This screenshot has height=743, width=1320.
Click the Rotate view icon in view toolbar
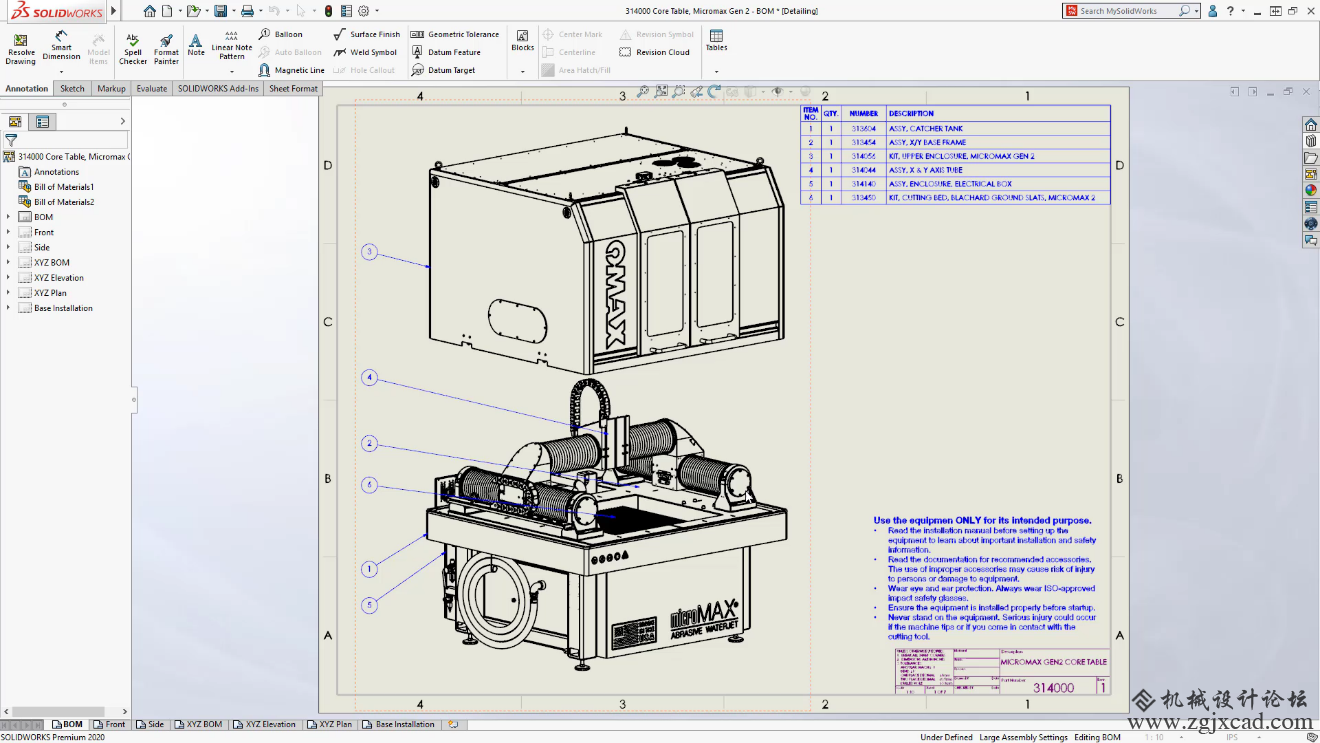(x=714, y=91)
